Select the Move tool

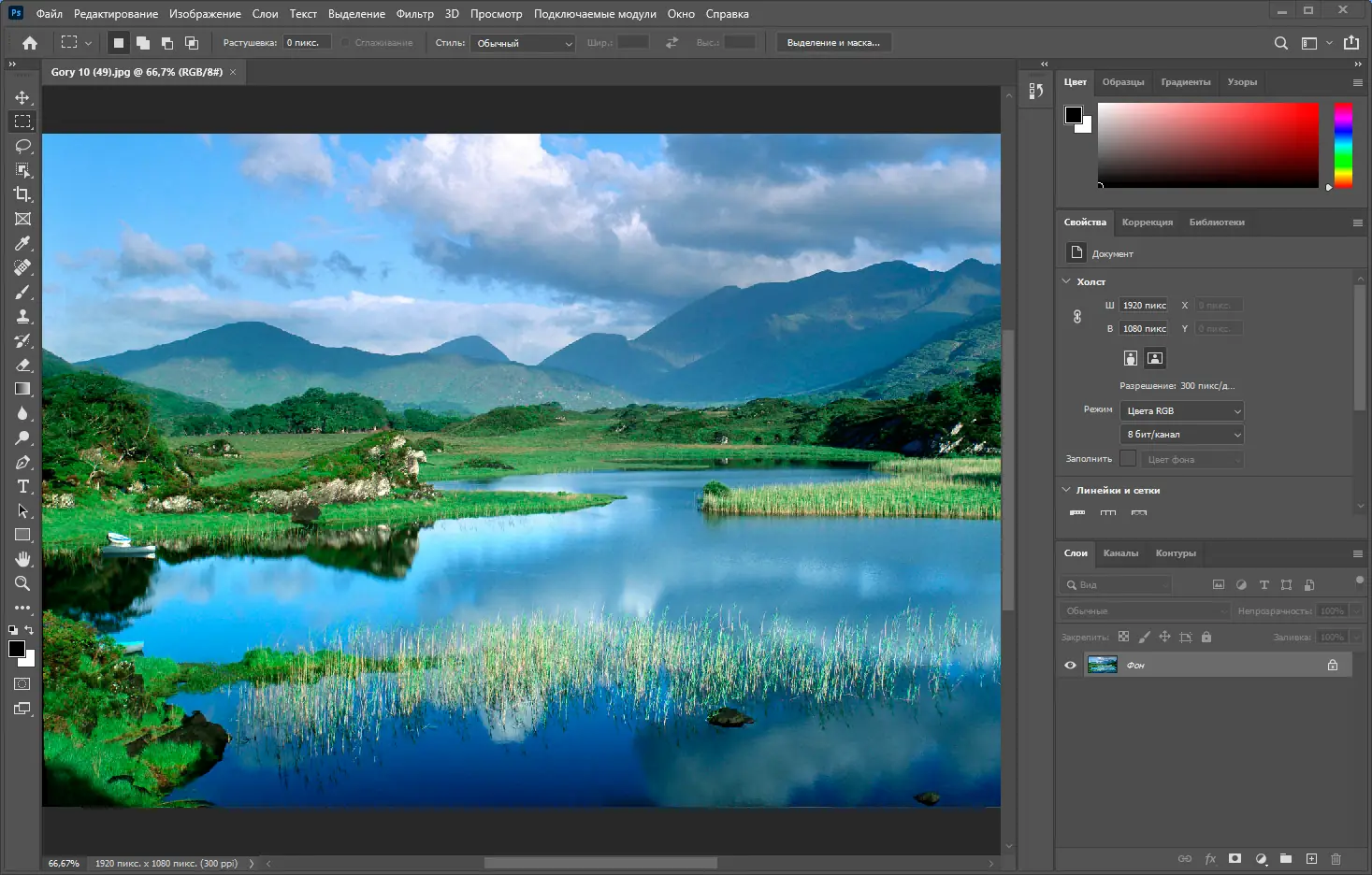(22, 96)
